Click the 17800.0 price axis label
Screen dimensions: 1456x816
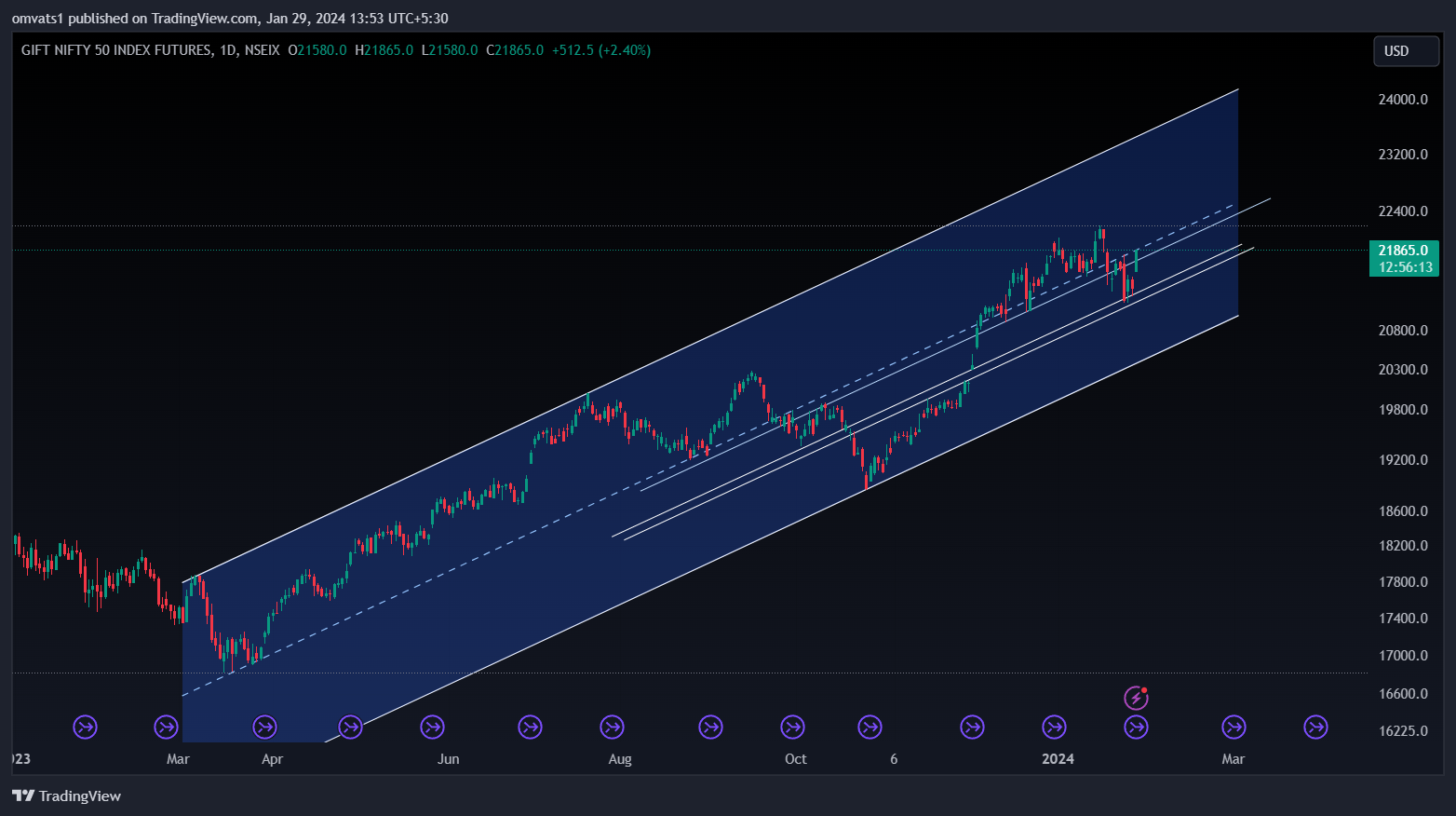click(x=1403, y=582)
